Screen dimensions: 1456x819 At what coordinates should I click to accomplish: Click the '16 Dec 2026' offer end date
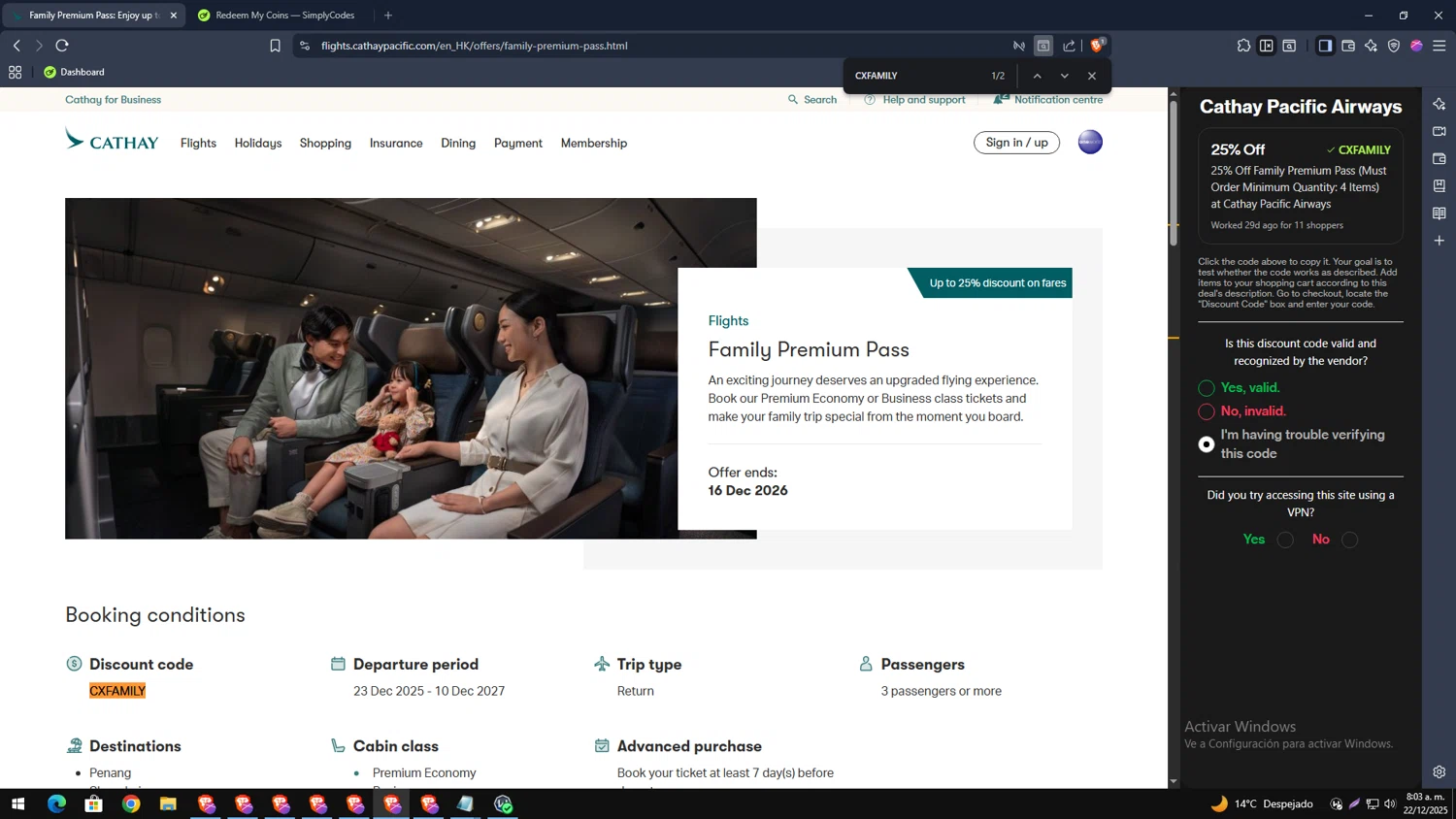coord(747,491)
